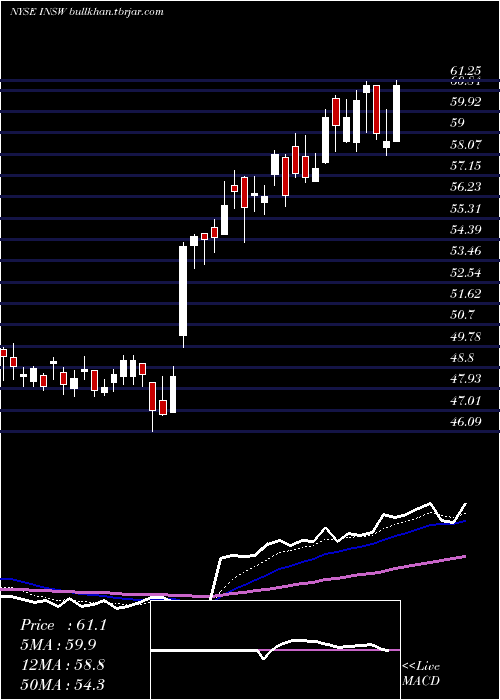Screen dimensions: 500x700
Task: Click the blue 12MA line at its right end
Action: [x=464, y=521]
